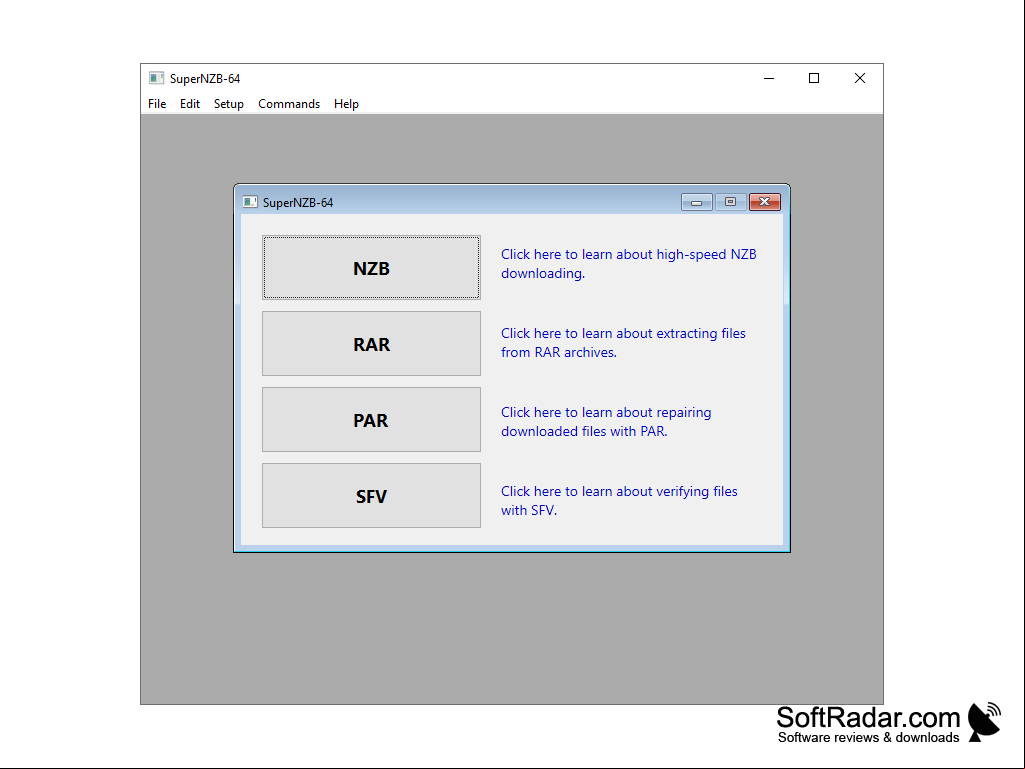
Task: Close the inner SuperNZB-64 child window
Action: 765,202
